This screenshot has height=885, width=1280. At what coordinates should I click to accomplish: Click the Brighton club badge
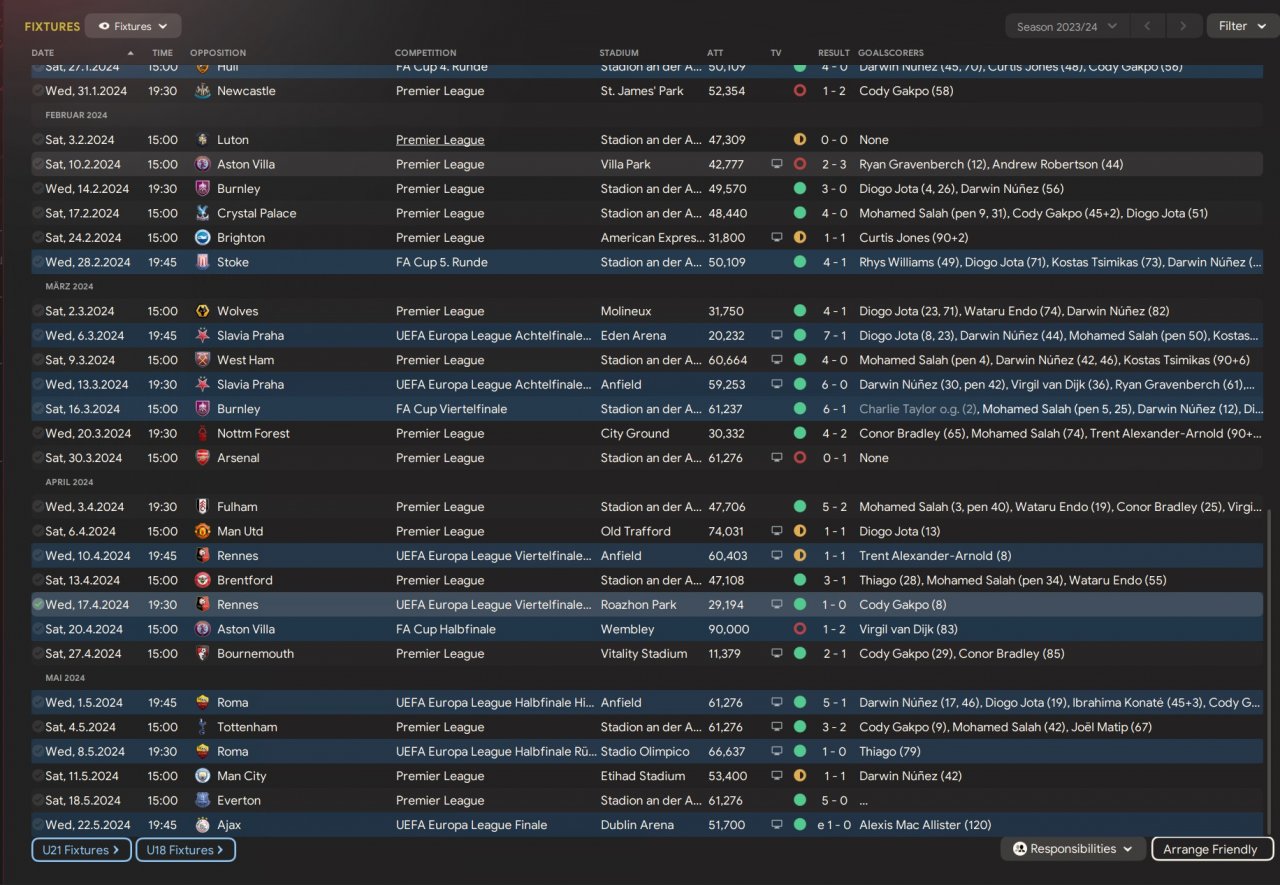coord(202,238)
